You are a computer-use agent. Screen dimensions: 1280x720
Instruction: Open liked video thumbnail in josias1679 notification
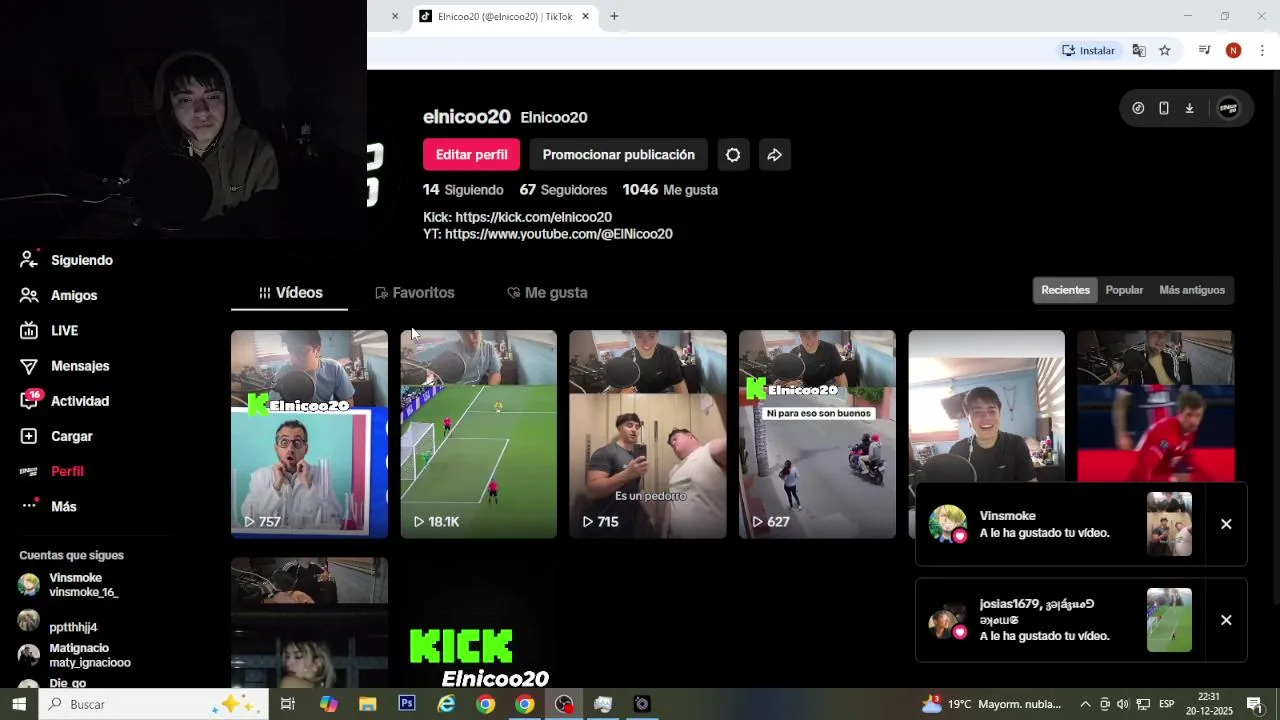[1169, 620]
